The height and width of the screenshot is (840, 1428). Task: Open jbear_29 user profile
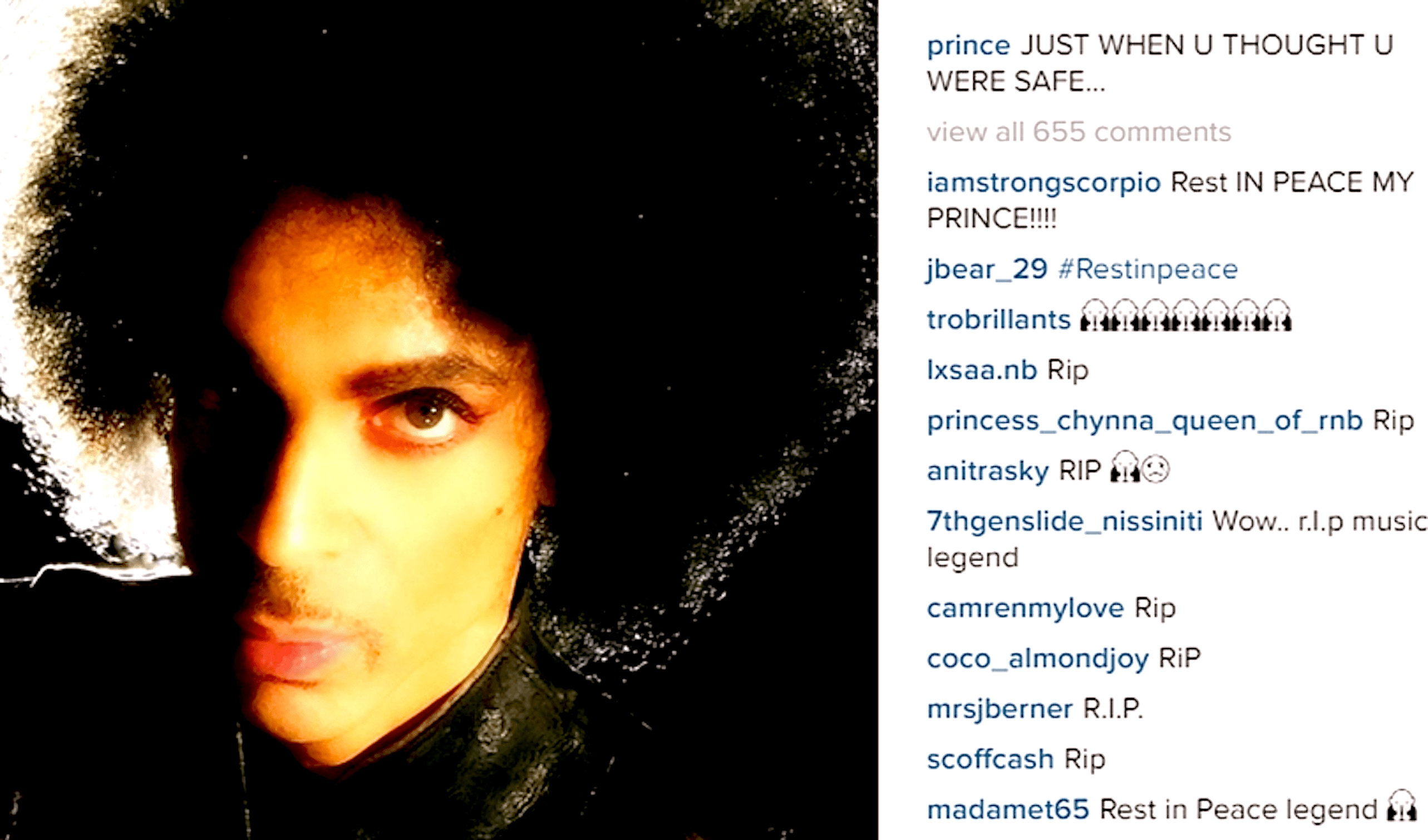pos(987,270)
